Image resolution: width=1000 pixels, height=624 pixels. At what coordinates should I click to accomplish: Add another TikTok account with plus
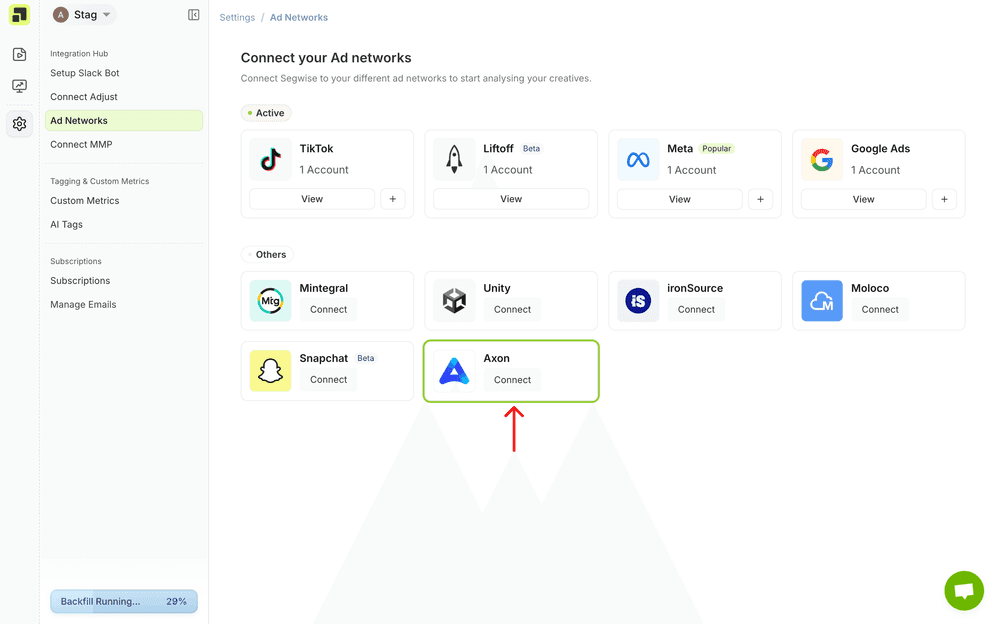coord(393,199)
